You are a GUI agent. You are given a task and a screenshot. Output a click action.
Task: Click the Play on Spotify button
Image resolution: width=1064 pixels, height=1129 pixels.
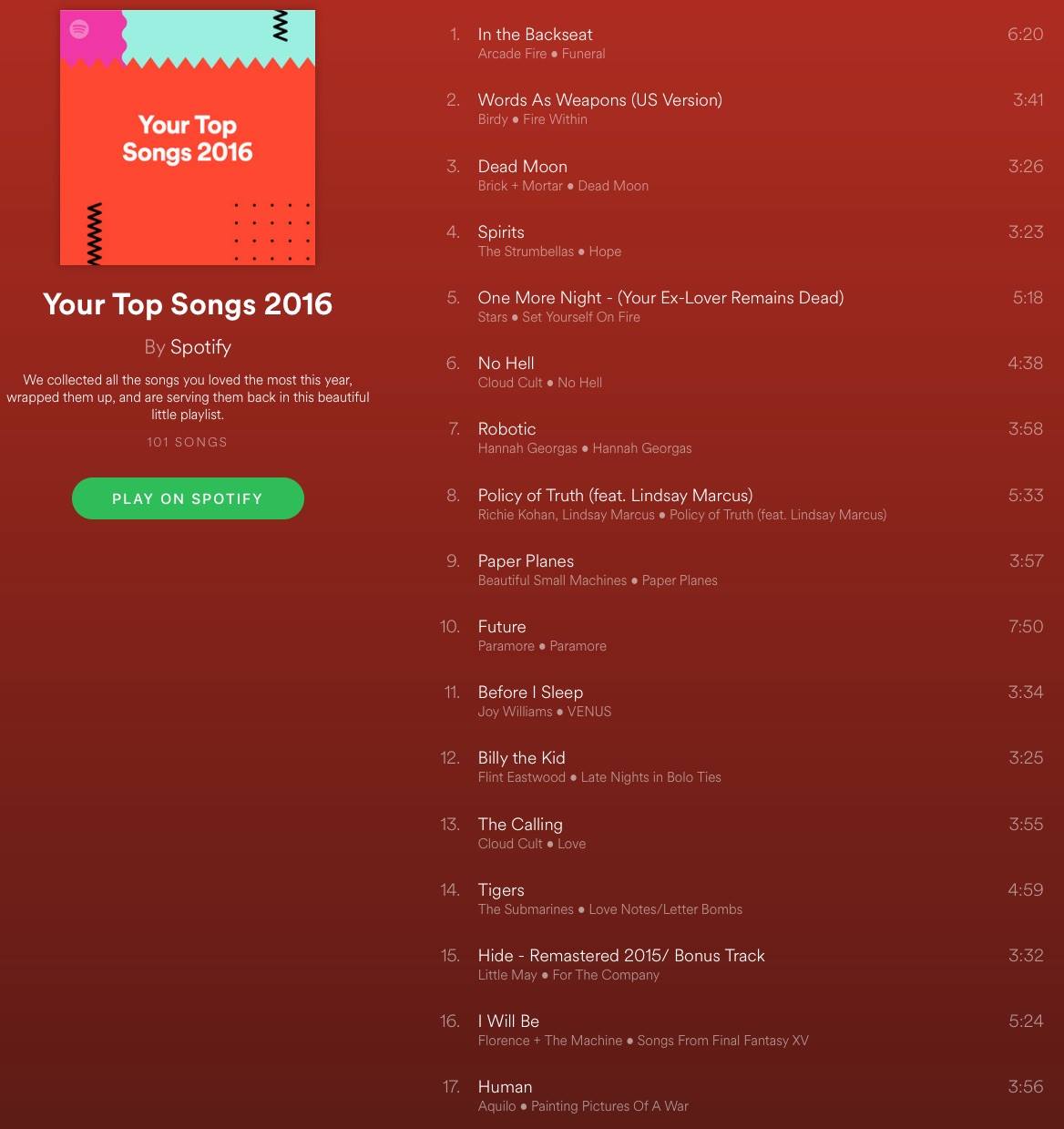click(x=188, y=498)
